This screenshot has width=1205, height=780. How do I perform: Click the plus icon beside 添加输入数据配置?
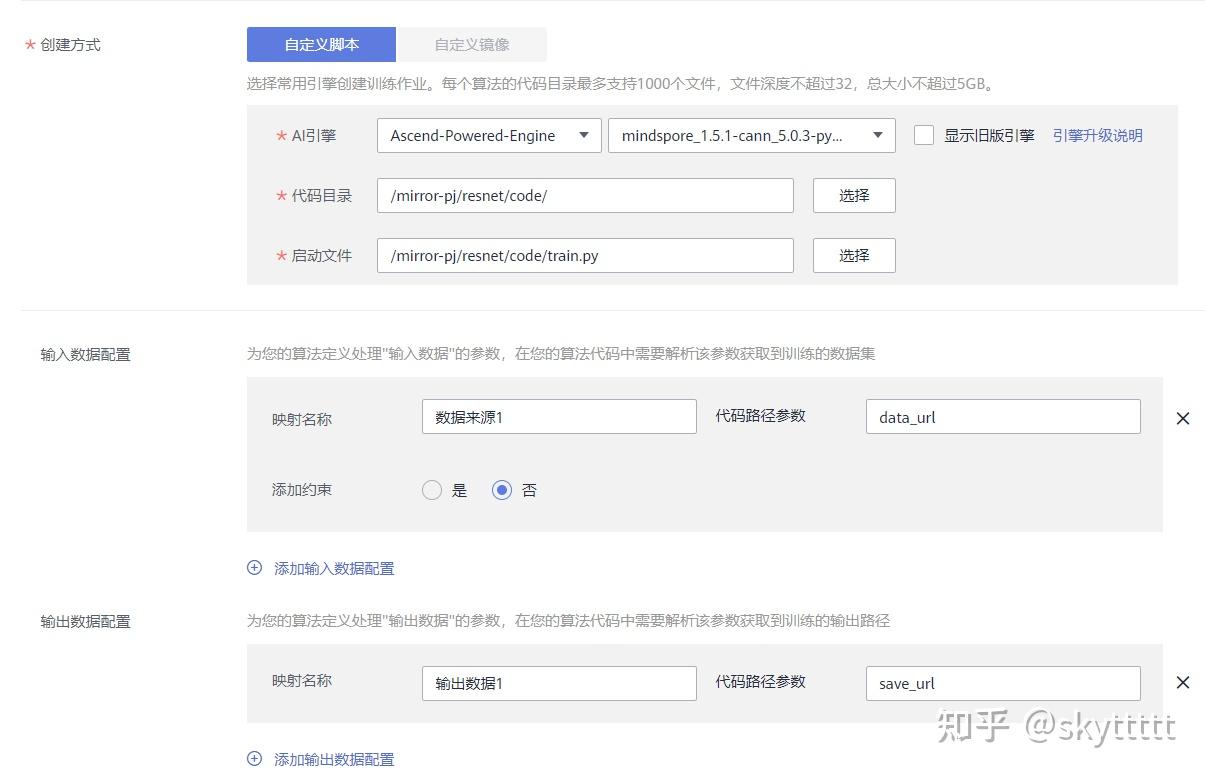254,567
